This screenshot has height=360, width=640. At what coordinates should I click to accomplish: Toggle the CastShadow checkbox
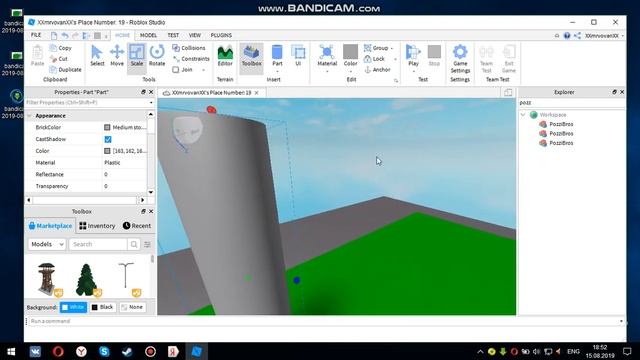(108, 139)
